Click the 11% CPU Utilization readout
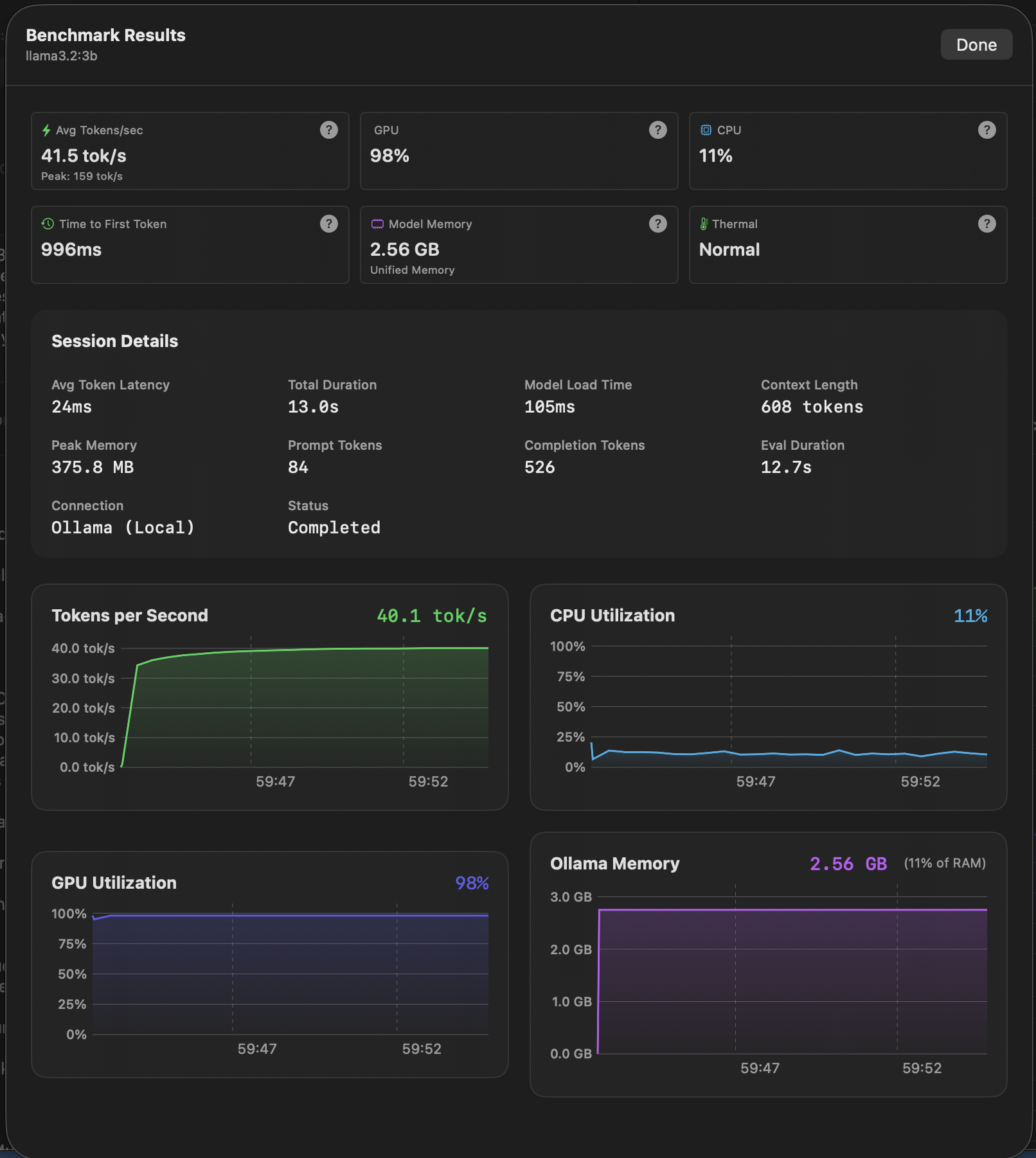 pos(970,616)
